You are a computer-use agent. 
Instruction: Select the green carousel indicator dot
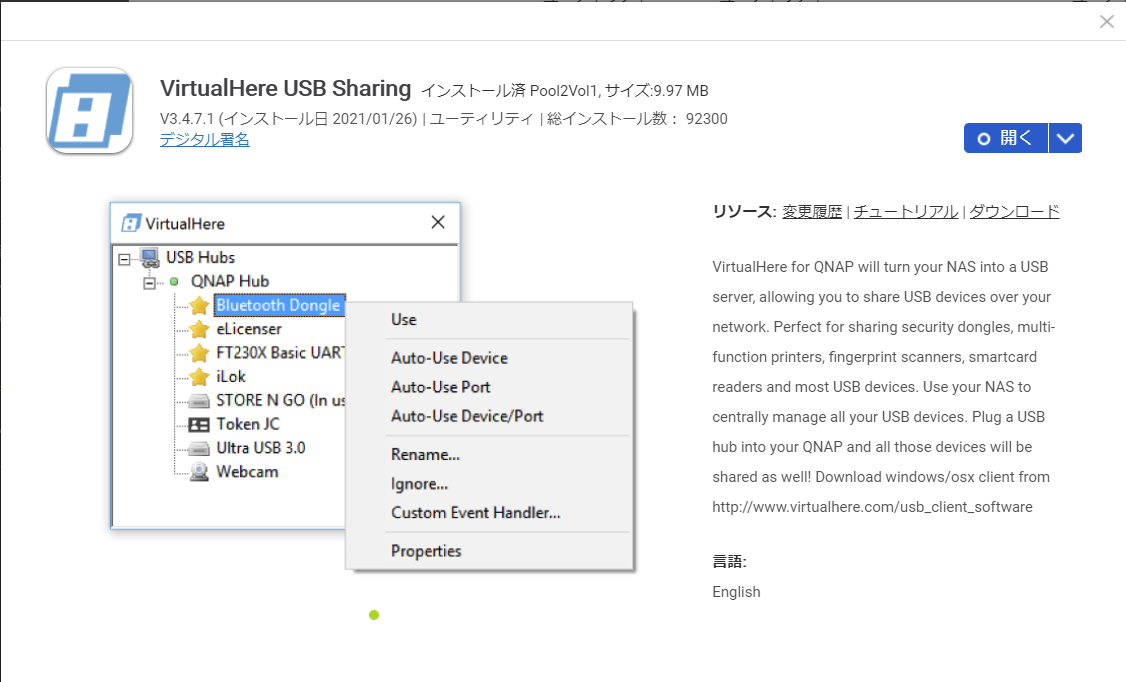(373, 615)
